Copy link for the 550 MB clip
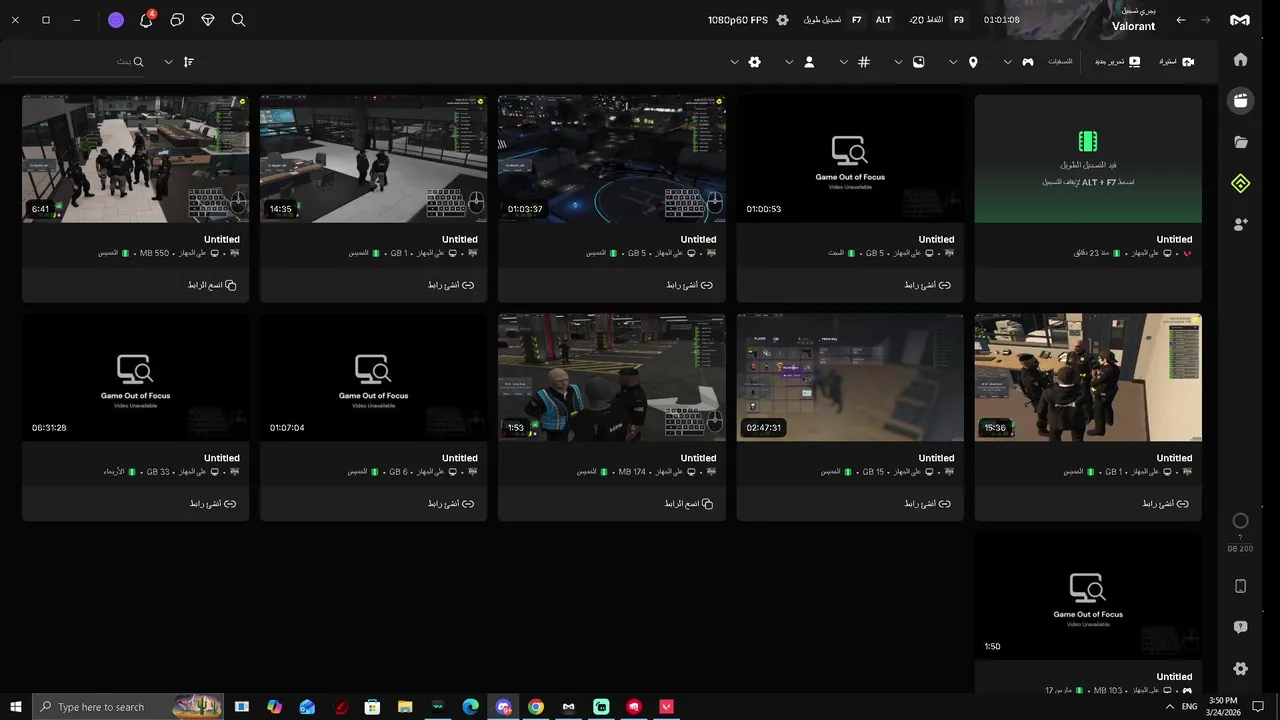The height and width of the screenshot is (720, 1280). pyautogui.click(x=212, y=285)
